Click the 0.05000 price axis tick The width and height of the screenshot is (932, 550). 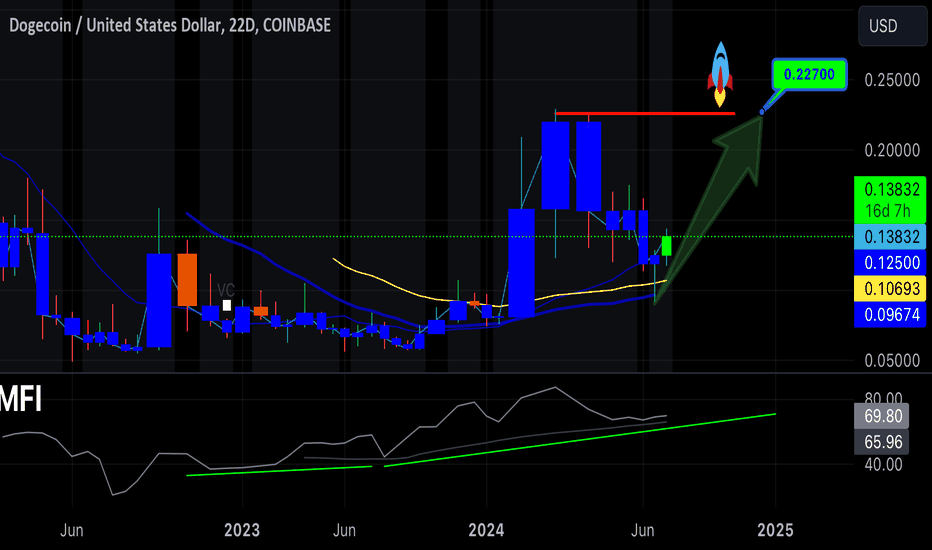tap(892, 360)
